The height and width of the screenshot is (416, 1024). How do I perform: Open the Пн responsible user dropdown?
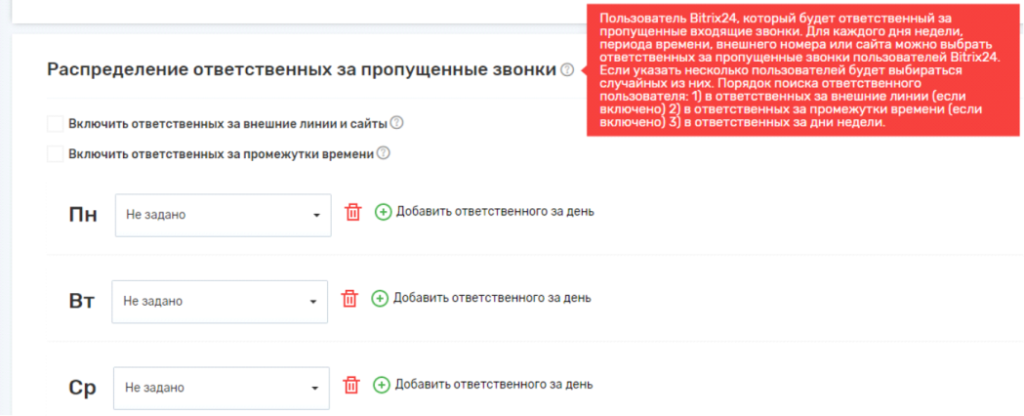click(x=223, y=214)
